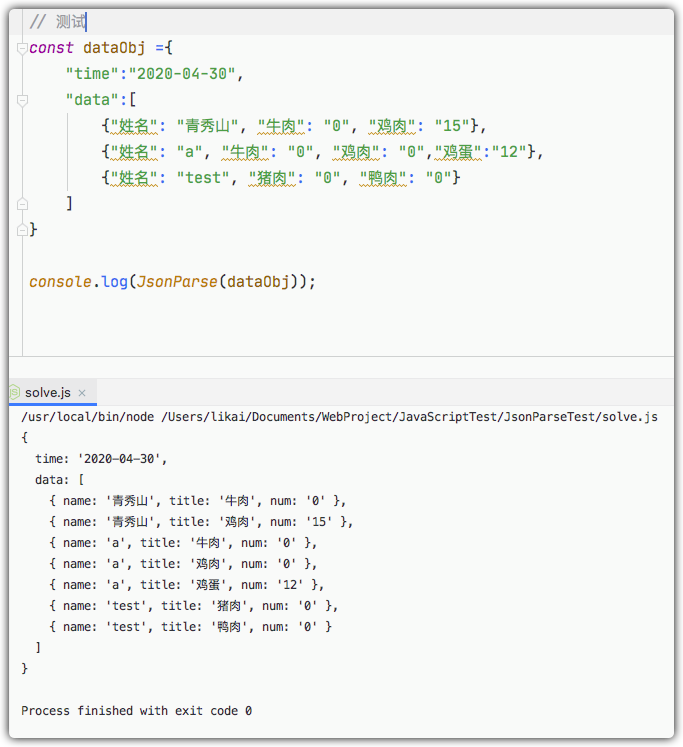Click the console identifier in the log statement
This screenshot has height=747, width=683.
click(x=60, y=282)
